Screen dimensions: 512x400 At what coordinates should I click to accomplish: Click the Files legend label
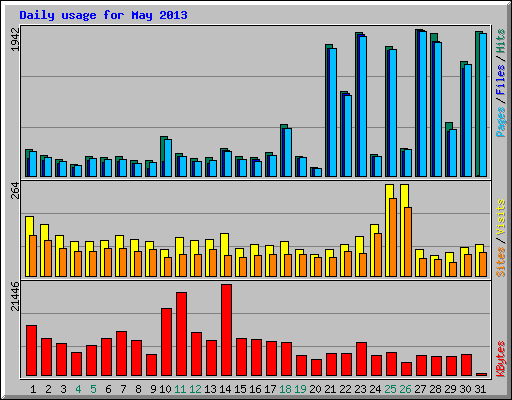[x=501, y=79]
